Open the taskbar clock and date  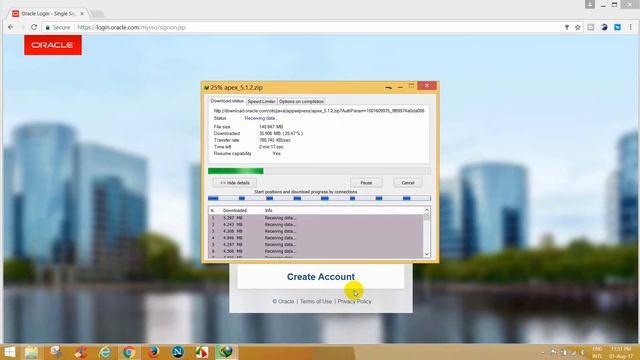click(621, 352)
